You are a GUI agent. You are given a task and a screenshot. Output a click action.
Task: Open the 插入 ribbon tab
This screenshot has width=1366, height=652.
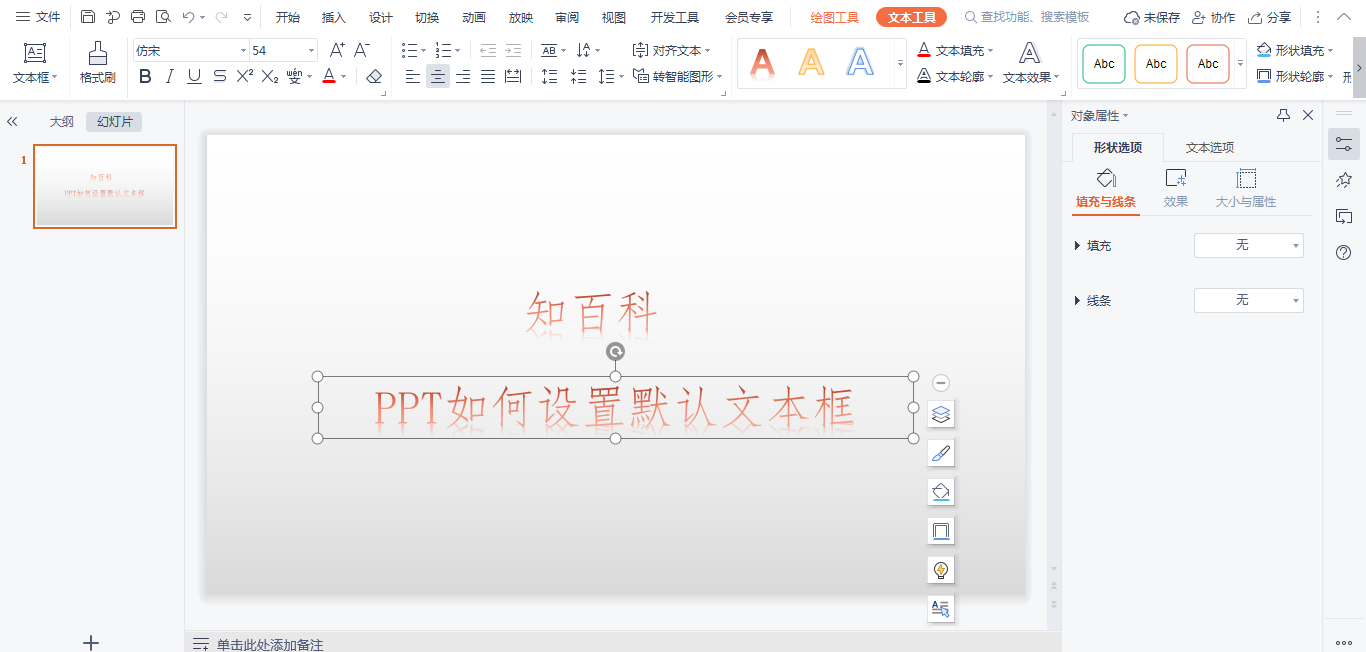(x=334, y=17)
